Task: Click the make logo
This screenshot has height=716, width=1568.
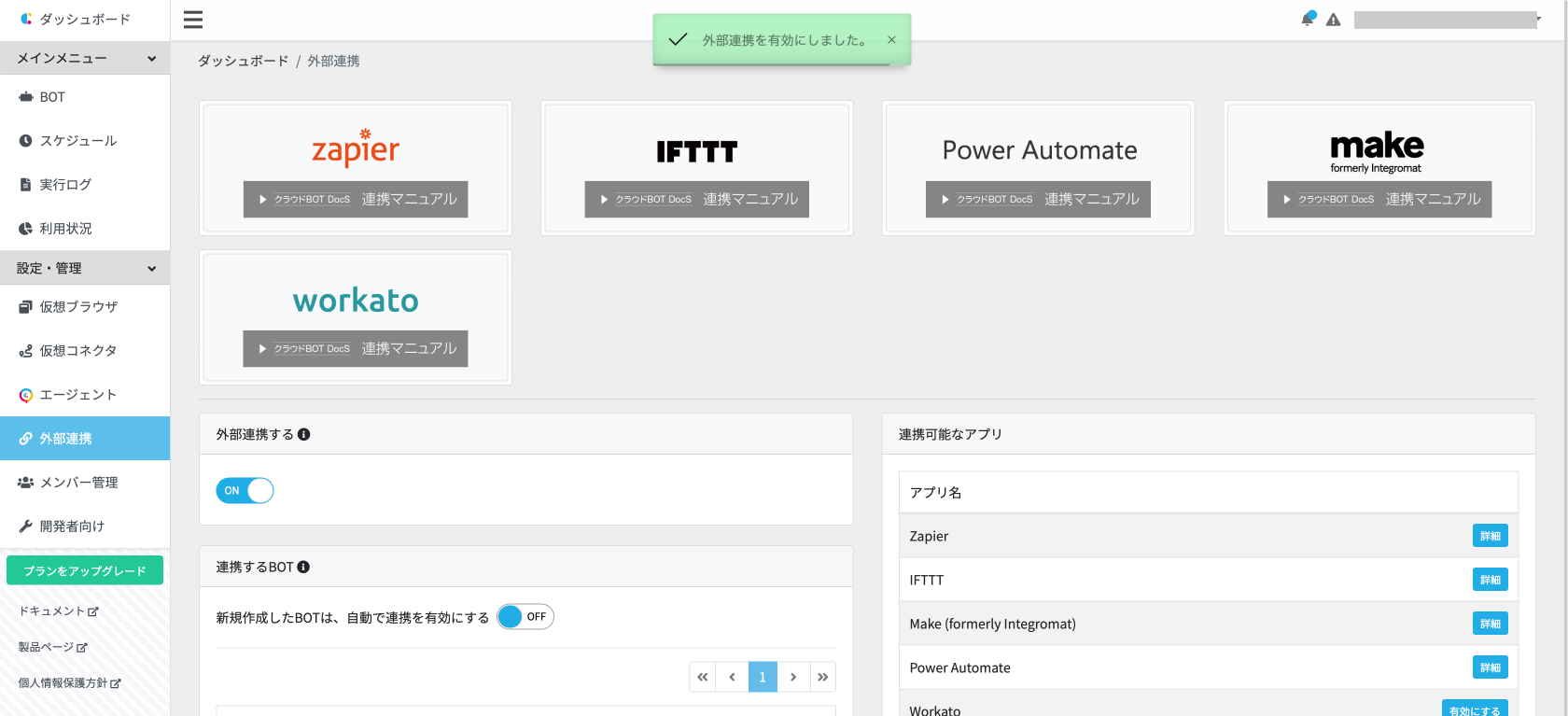Action: (x=1377, y=151)
